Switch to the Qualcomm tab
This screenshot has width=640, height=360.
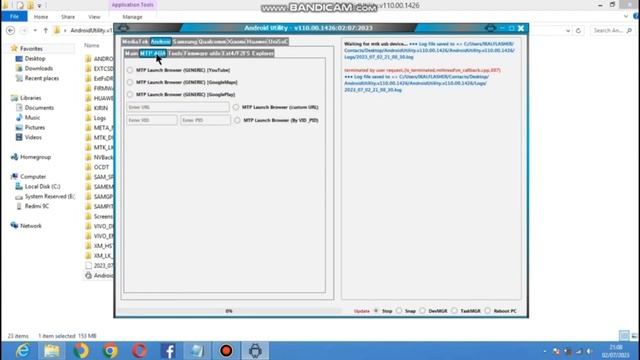click(212, 42)
